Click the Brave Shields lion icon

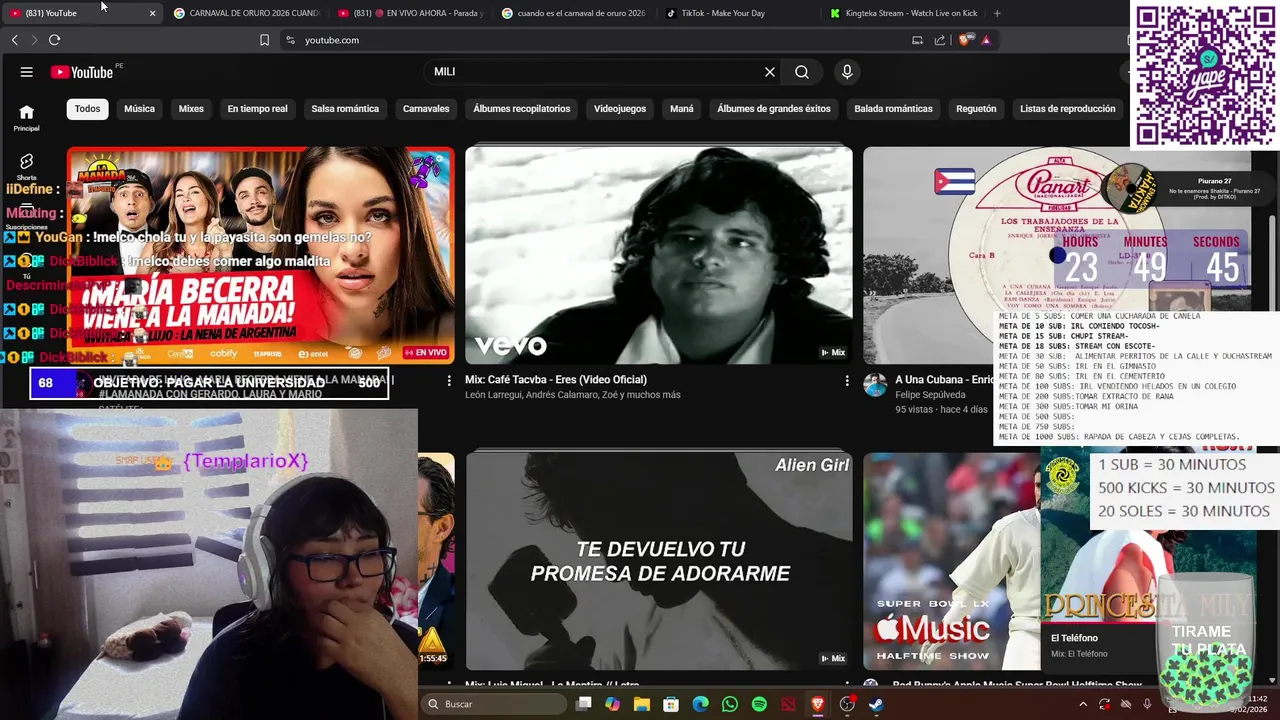964,40
